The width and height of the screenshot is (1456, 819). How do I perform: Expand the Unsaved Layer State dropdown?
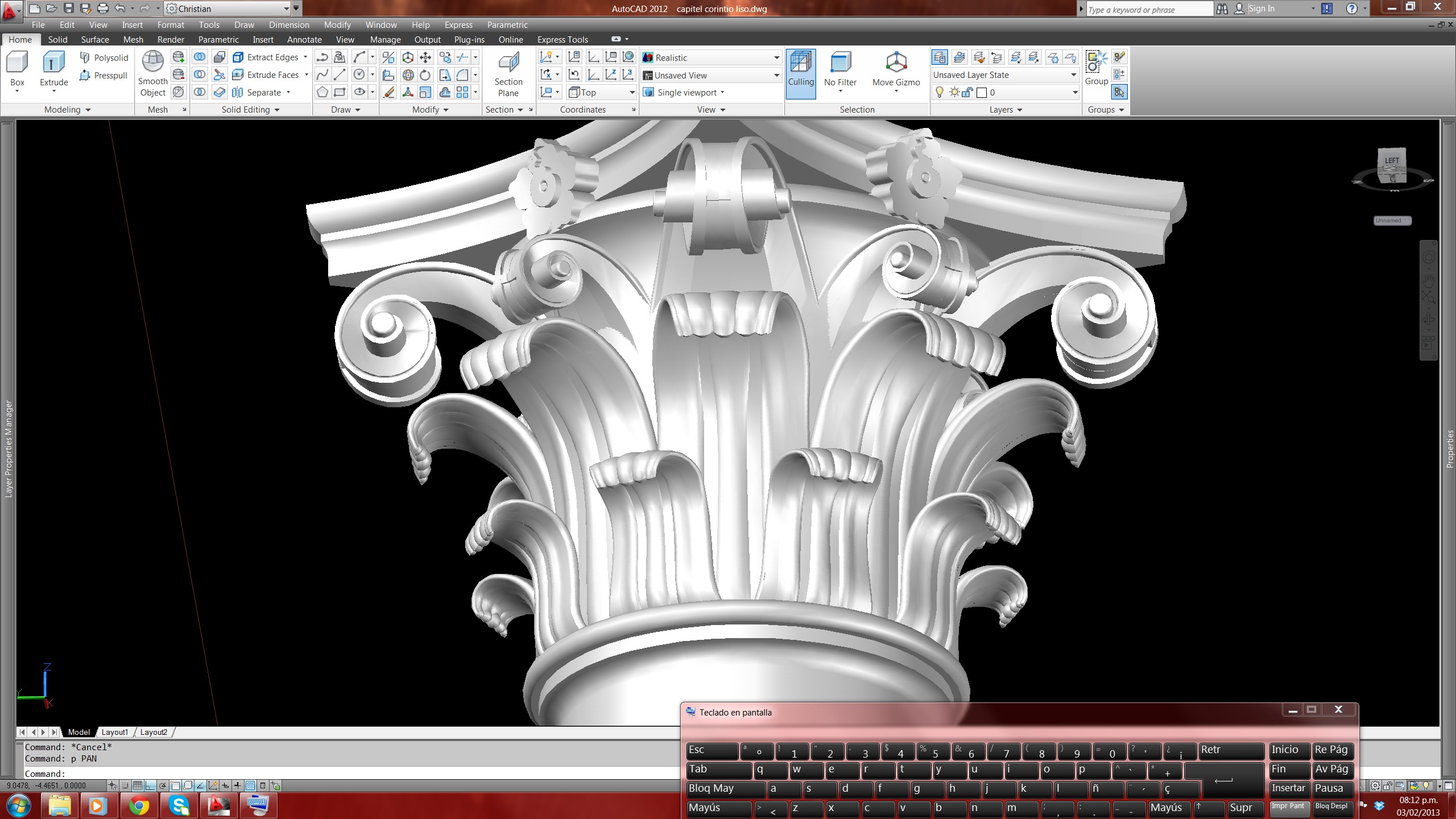(x=1073, y=75)
